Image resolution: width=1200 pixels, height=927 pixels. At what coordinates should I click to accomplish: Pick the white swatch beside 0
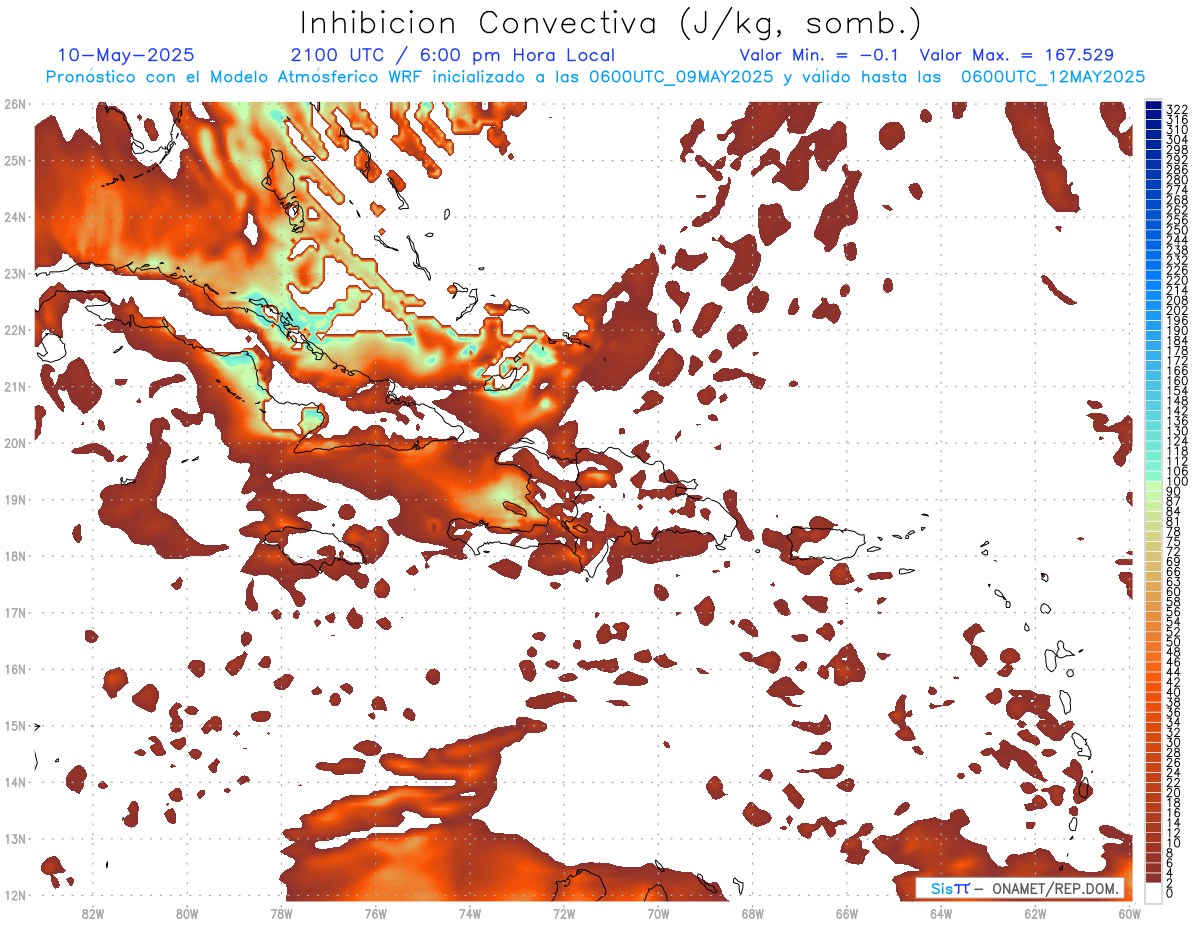(x=1153, y=892)
